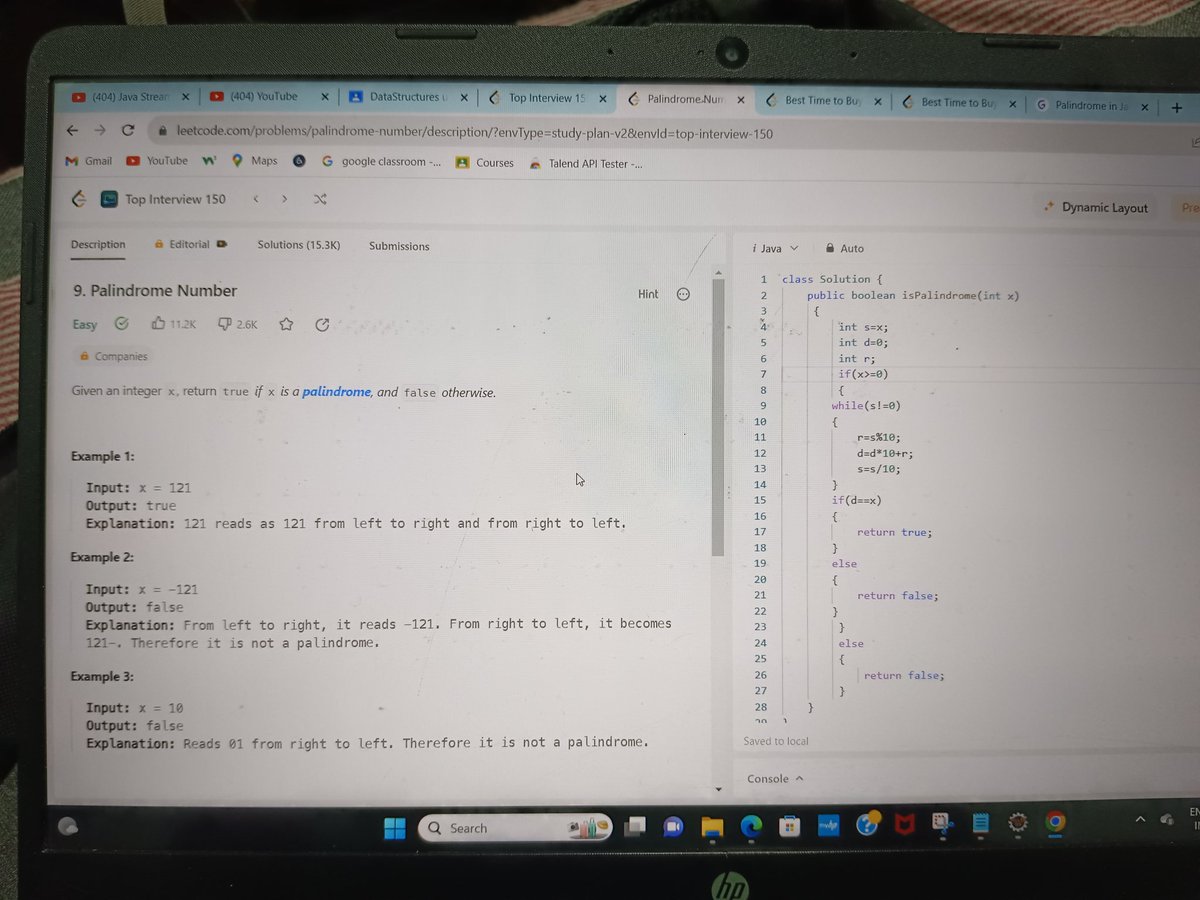This screenshot has height=900, width=1200.
Task: Click the shuffle random problem icon
Action: click(x=320, y=200)
